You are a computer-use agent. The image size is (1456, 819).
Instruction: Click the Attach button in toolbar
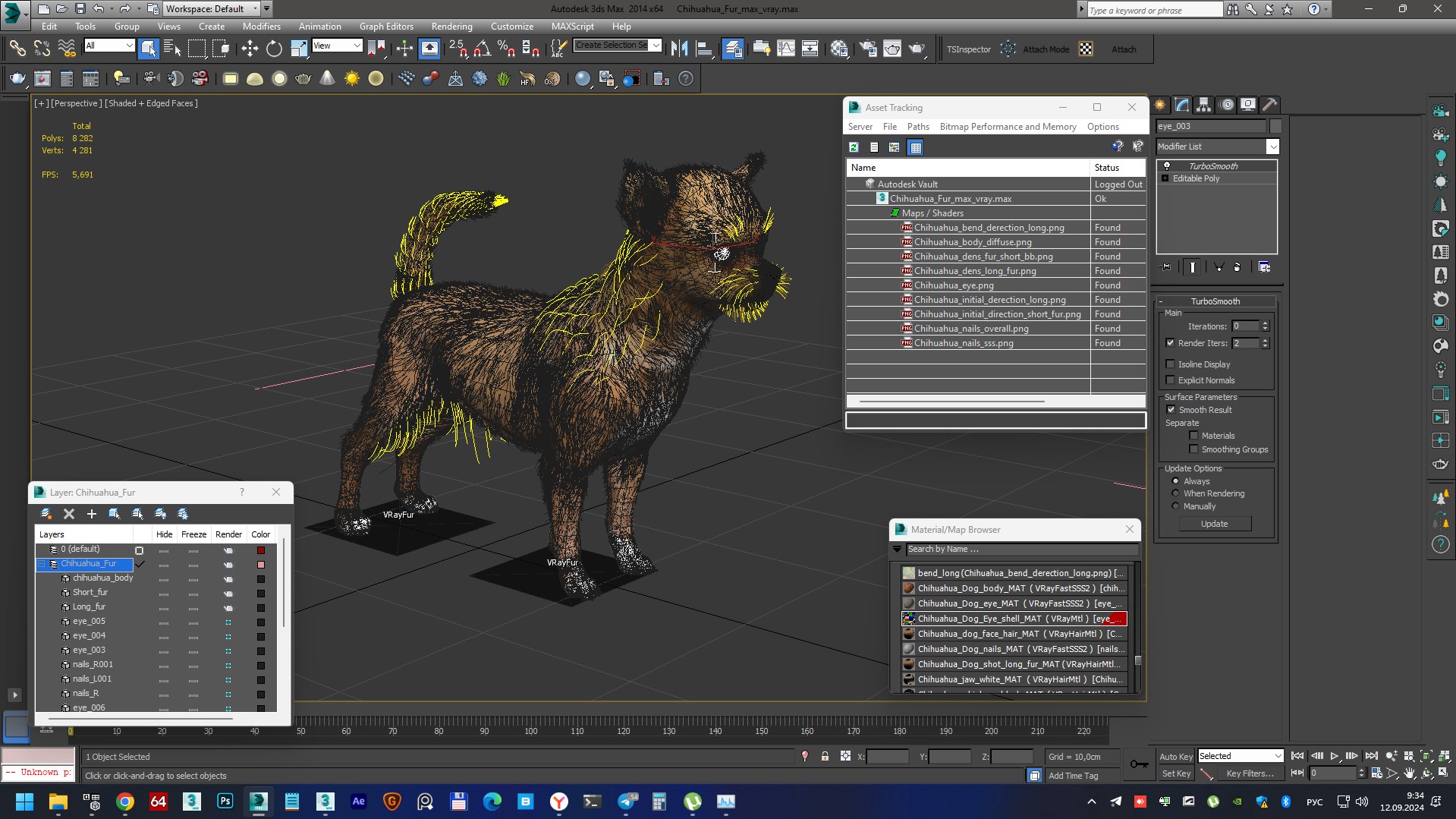(1124, 49)
